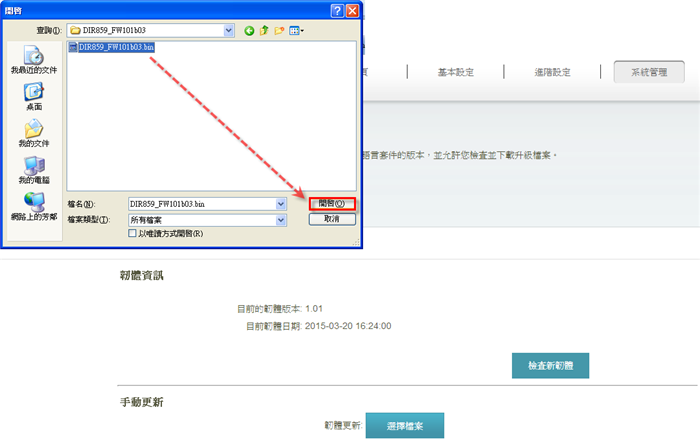Go up one folder level

coord(264,30)
